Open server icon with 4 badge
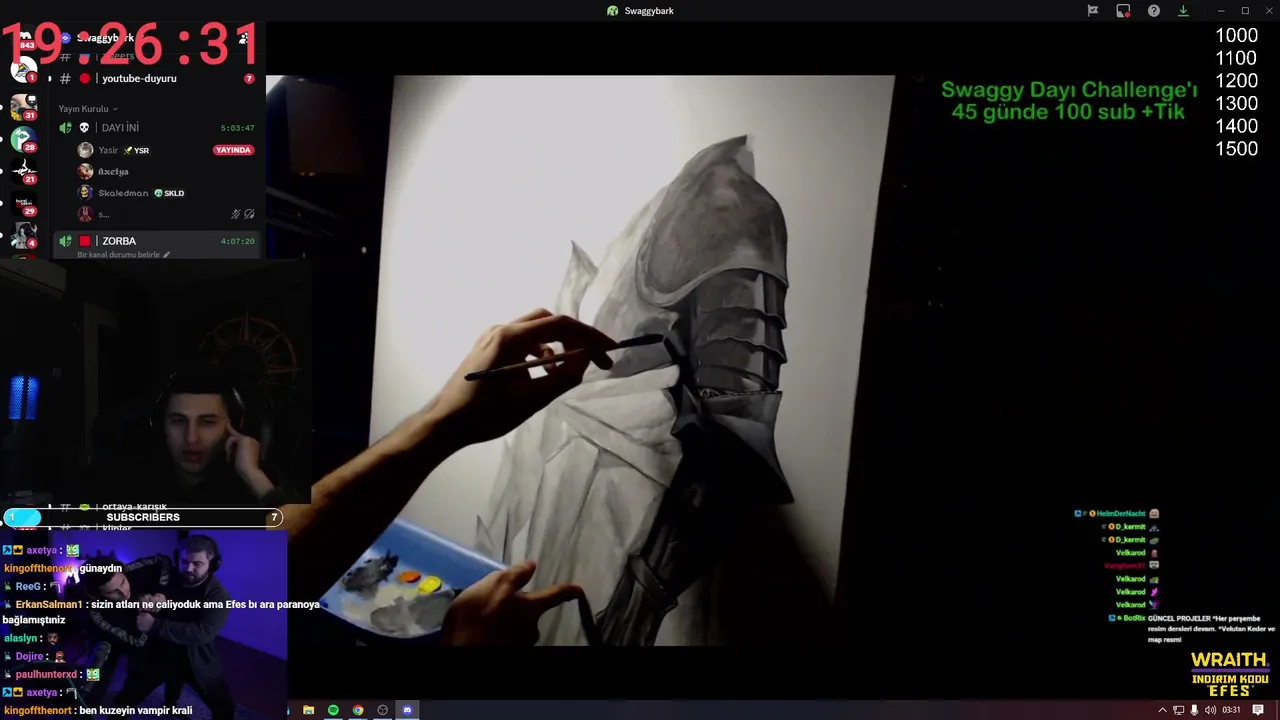The width and height of the screenshot is (1280, 720). tap(24, 234)
